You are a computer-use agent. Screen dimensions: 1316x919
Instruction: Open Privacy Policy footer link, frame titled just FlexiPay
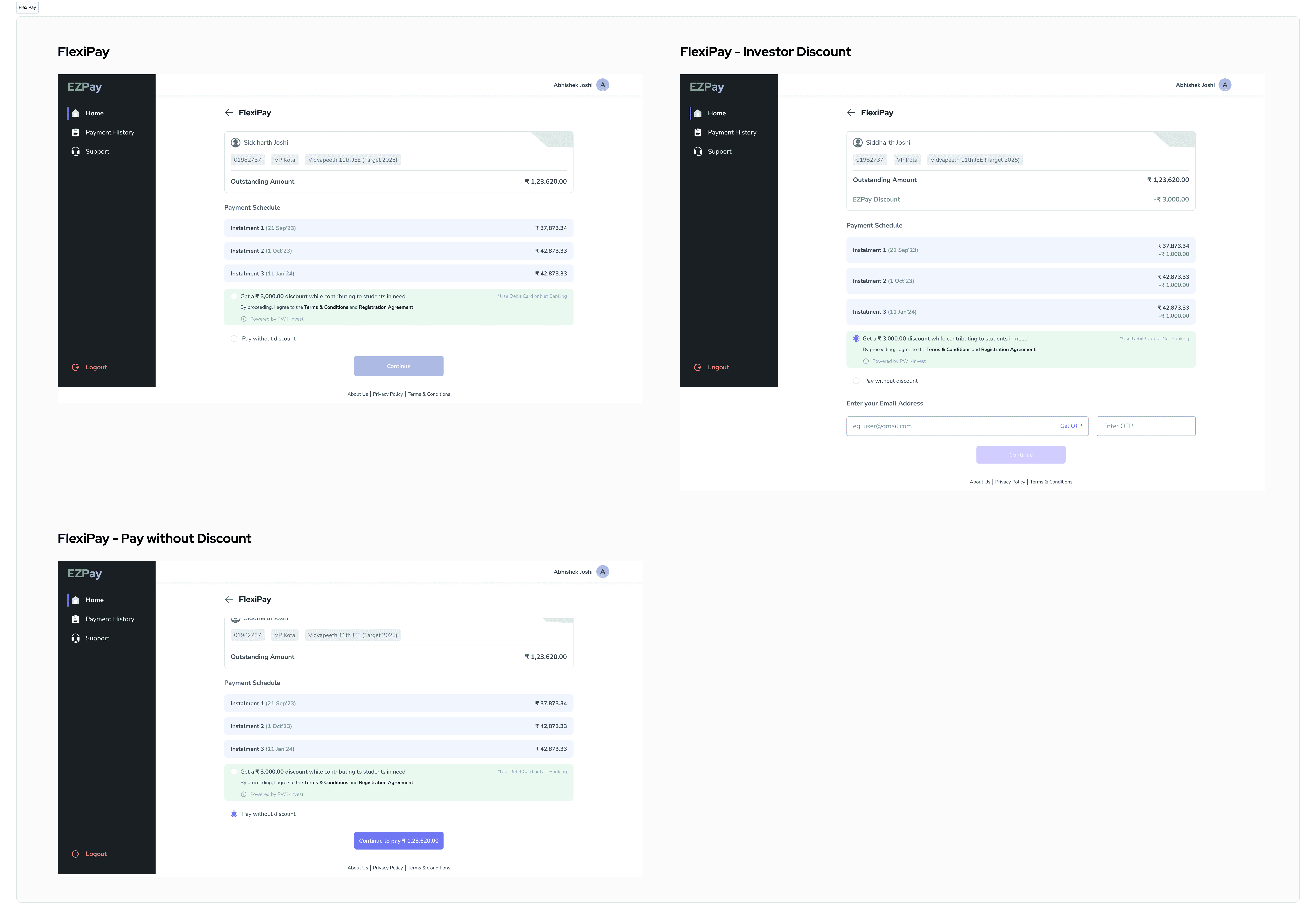pyautogui.click(x=388, y=394)
